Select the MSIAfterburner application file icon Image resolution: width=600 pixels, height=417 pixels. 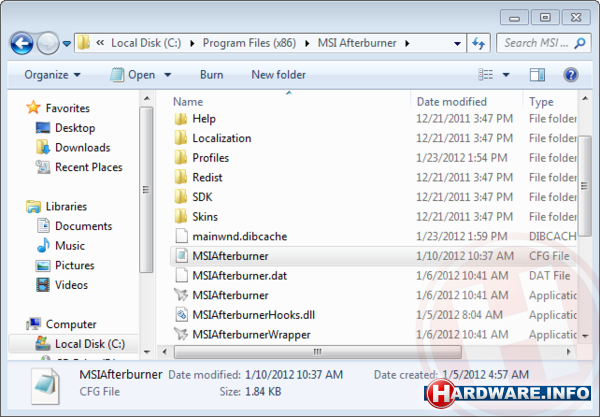click(x=181, y=295)
